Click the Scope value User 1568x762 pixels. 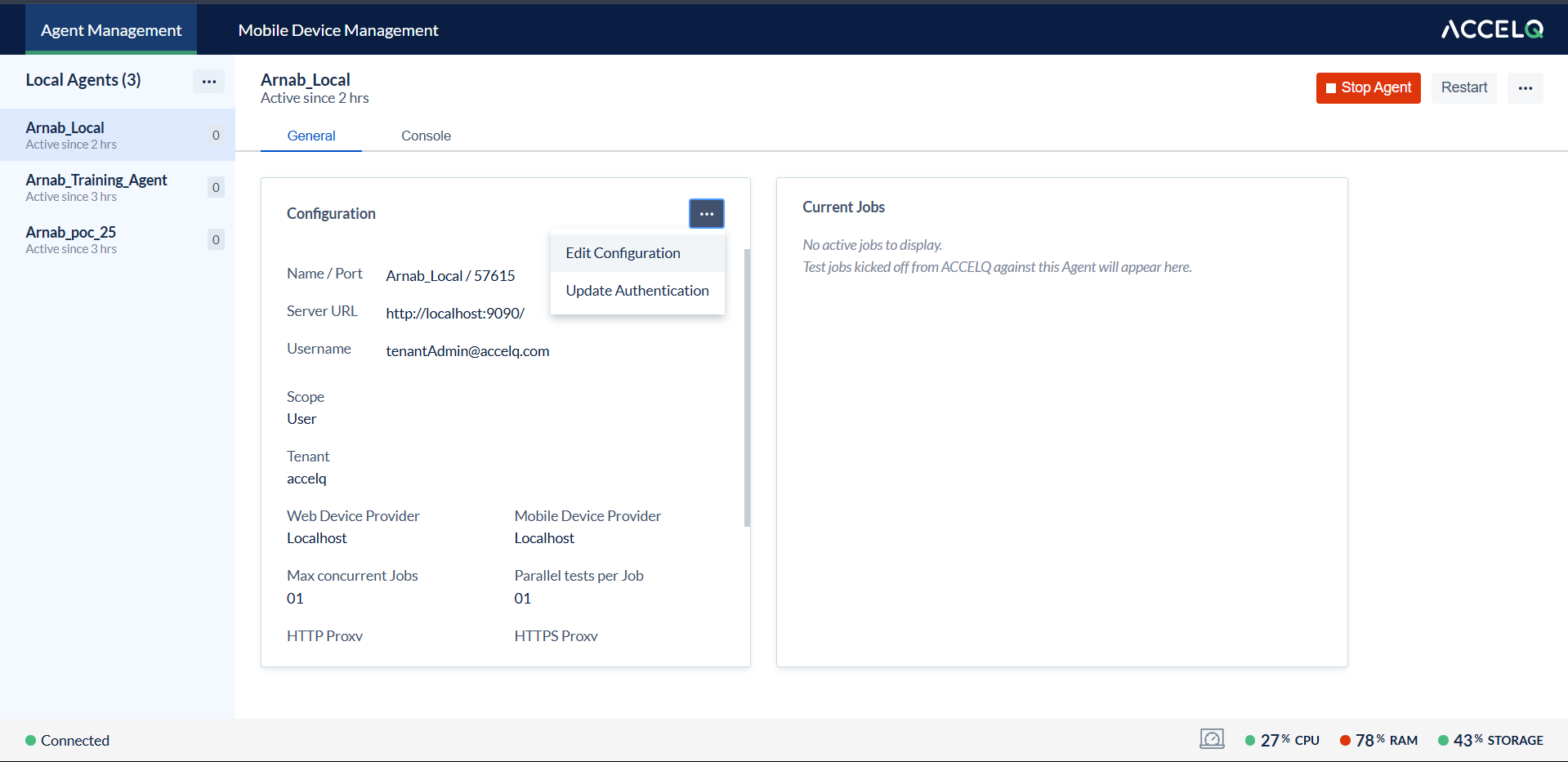tap(302, 419)
